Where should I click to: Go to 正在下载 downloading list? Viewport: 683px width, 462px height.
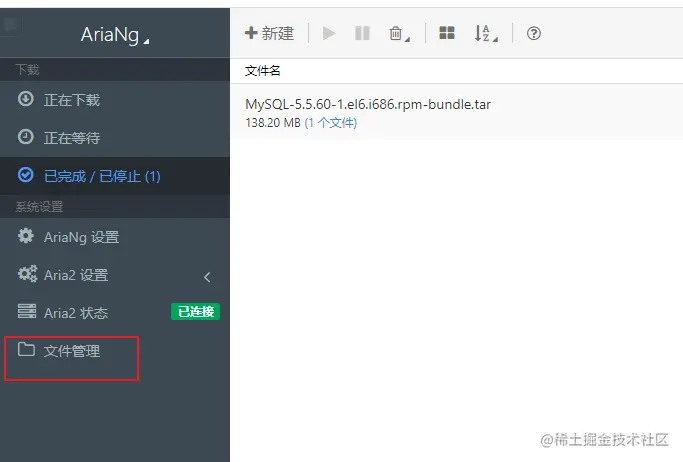[x=115, y=100]
